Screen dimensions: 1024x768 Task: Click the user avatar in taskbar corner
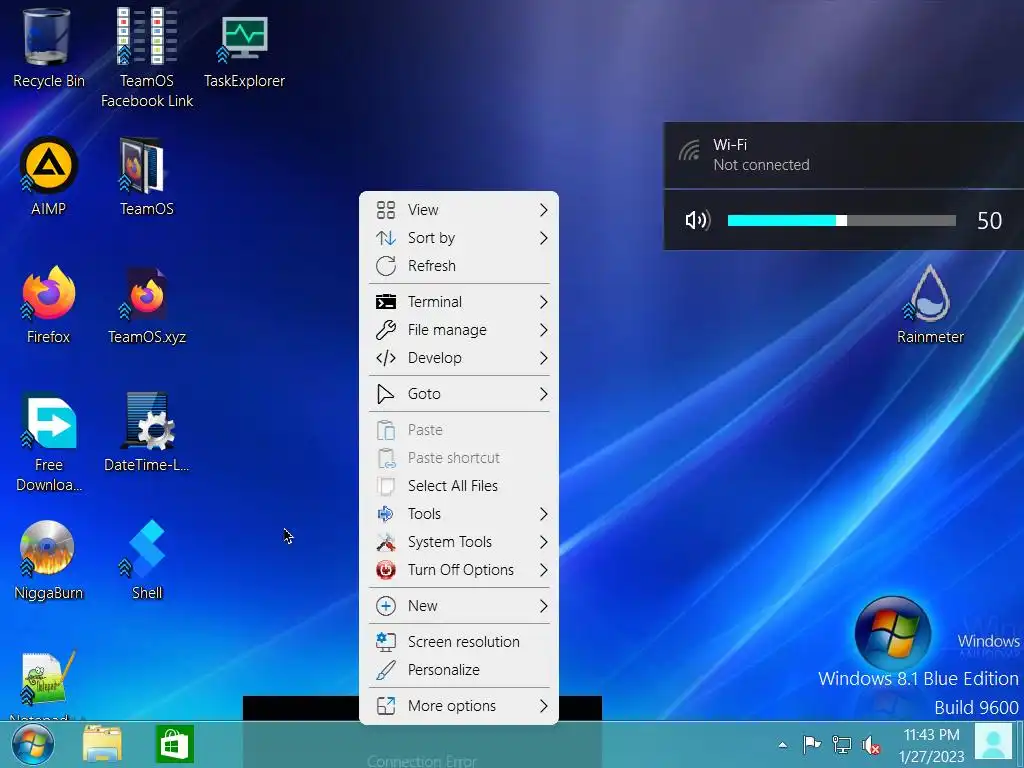994,744
